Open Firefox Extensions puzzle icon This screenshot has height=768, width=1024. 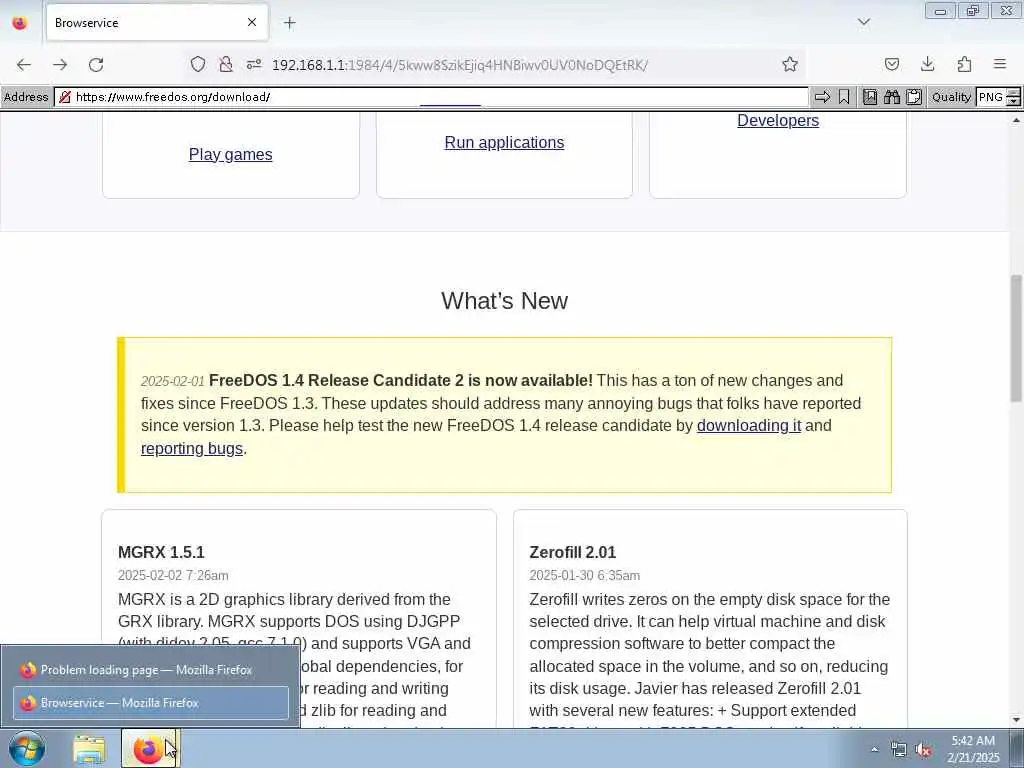point(964,64)
